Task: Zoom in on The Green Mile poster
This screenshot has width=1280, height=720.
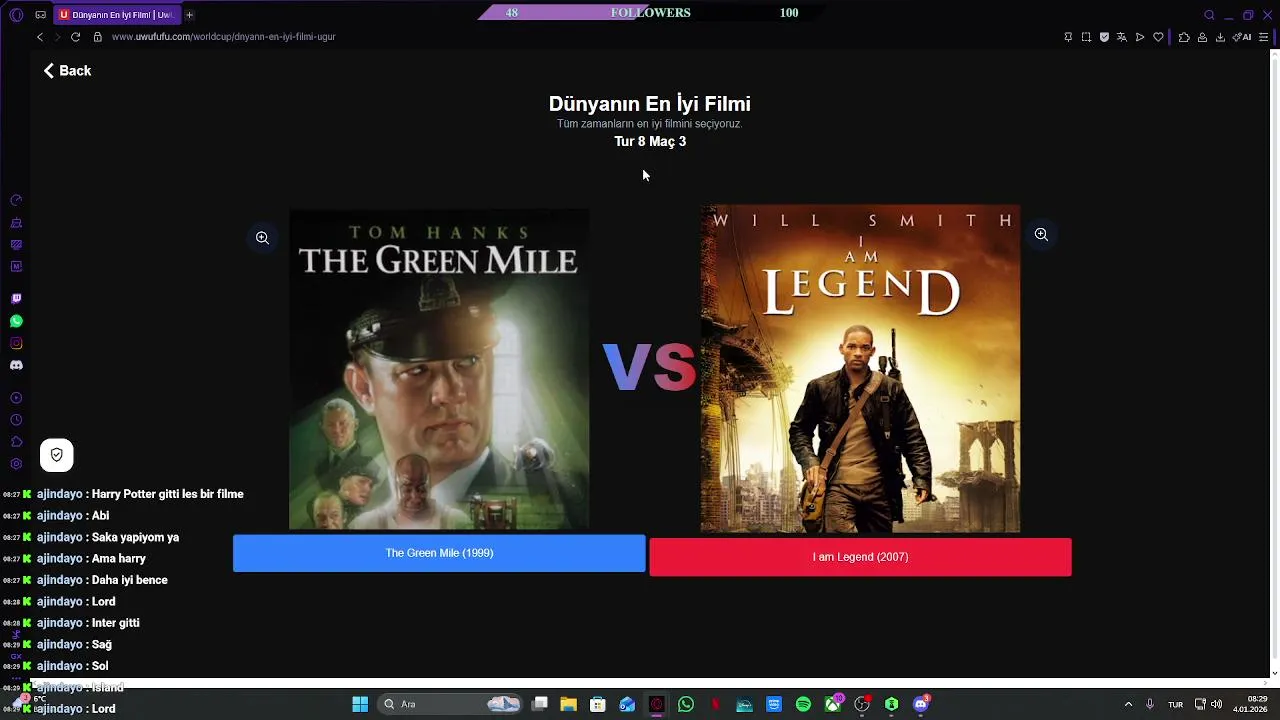Action: pyautogui.click(x=262, y=238)
